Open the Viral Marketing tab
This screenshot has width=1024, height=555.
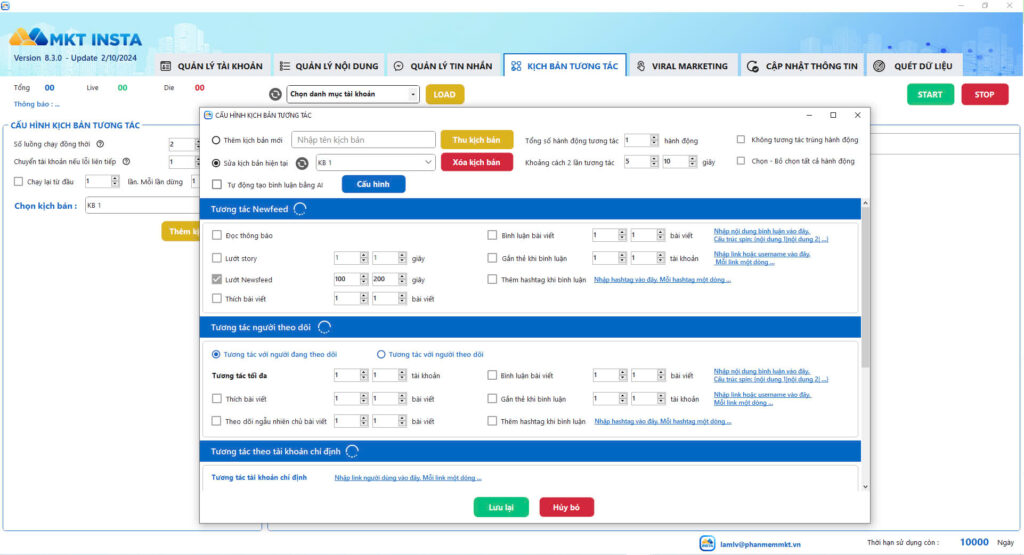coord(682,66)
